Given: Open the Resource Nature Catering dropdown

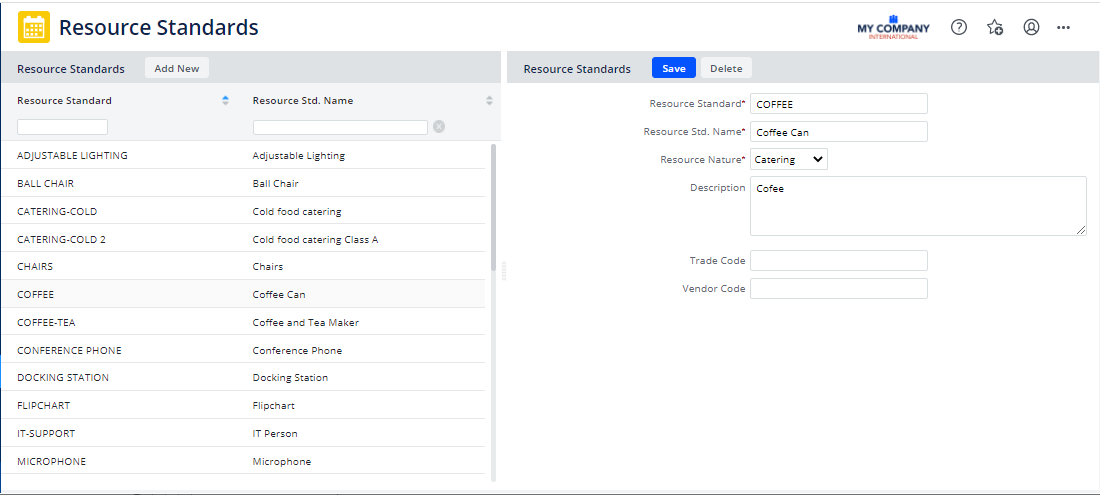Looking at the screenshot, I should pyautogui.click(x=789, y=159).
